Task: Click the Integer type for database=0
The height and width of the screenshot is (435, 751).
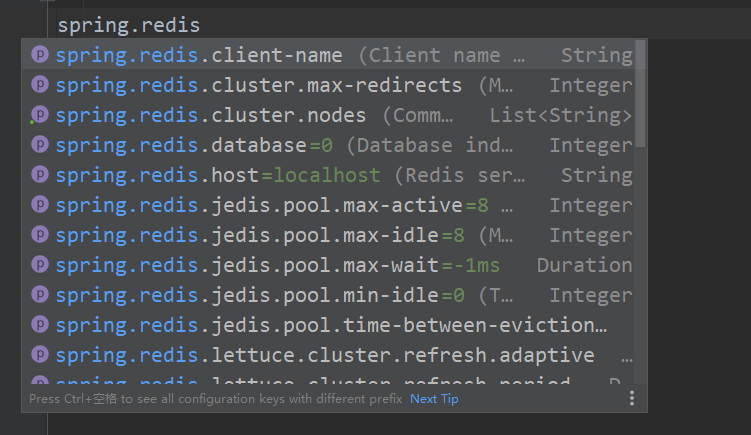Action: [591, 146]
